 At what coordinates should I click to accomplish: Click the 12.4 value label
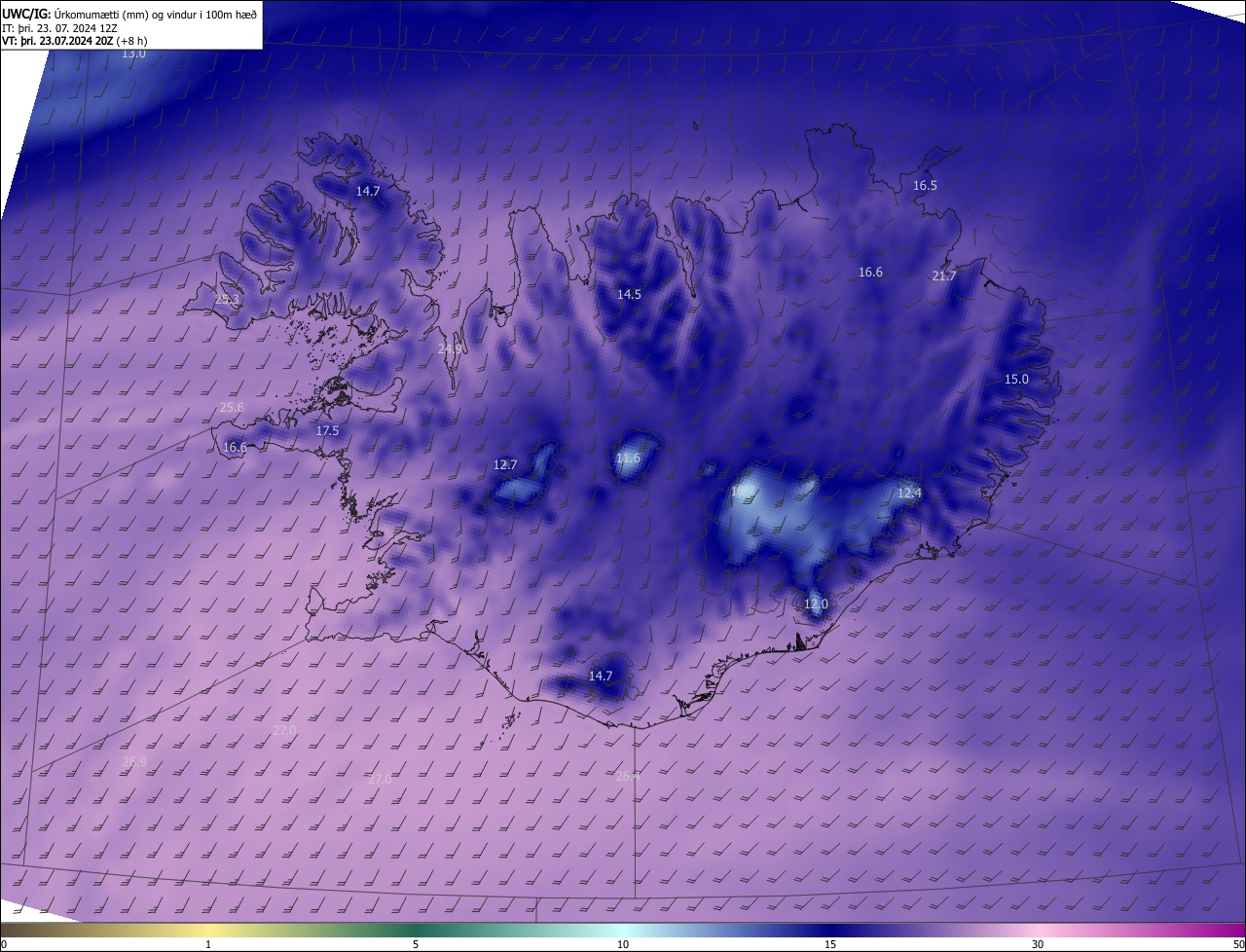click(x=909, y=493)
